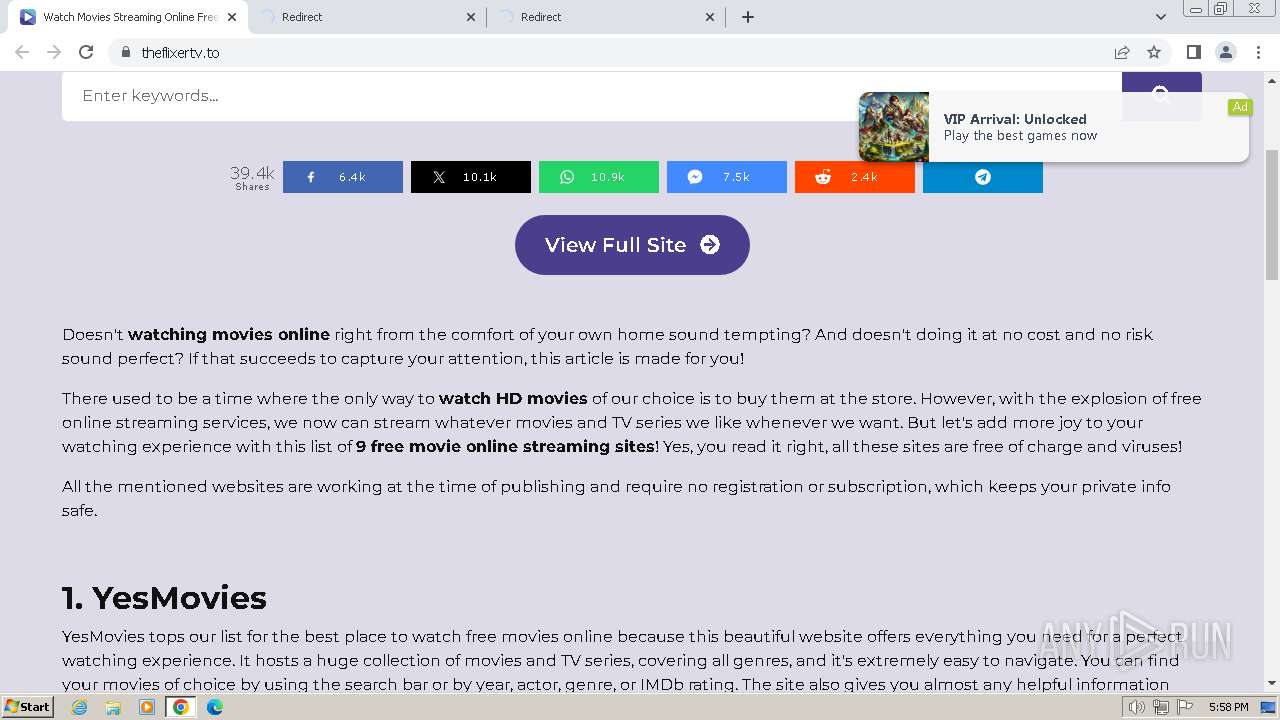Image resolution: width=1280 pixels, height=720 pixels.
Task: Click the View Full Site button
Action: tap(632, 245)
